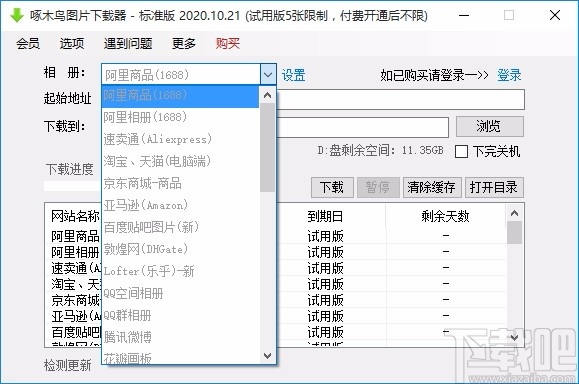Click the D:盘剩余空间 11.35GB text

(380, 151)
